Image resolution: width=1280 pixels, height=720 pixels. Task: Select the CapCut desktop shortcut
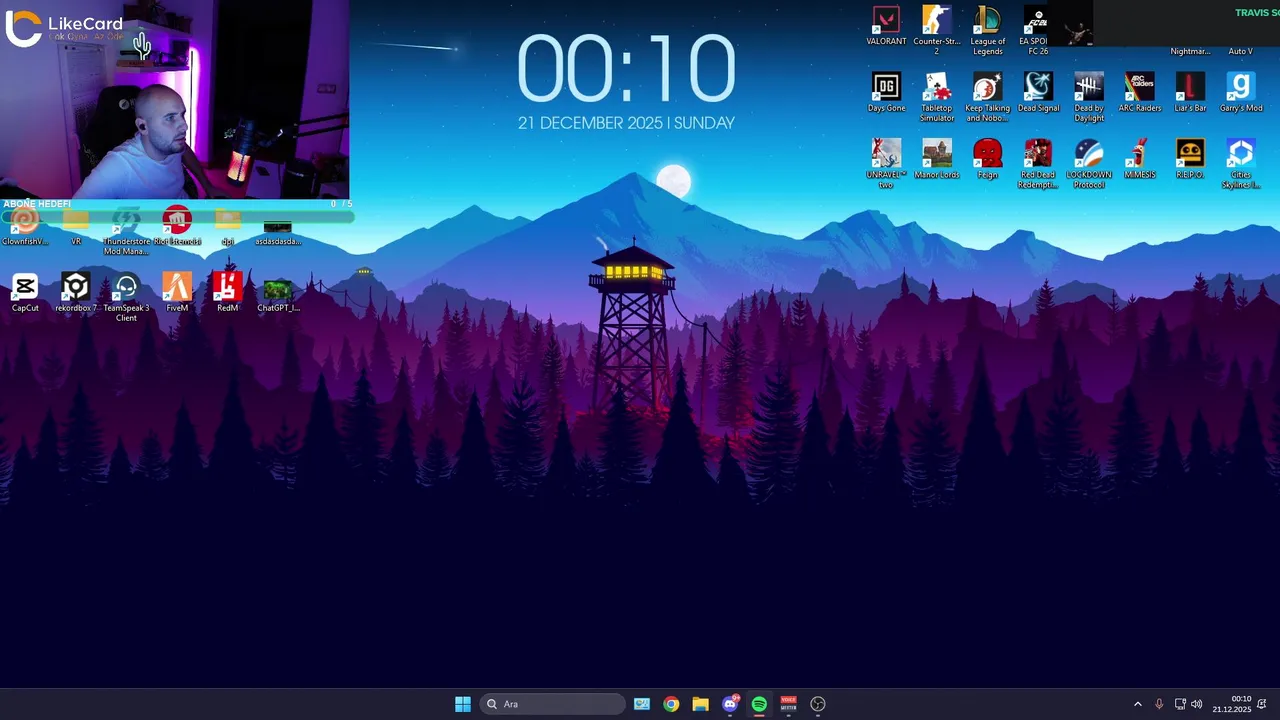click(x=25, y=293)
